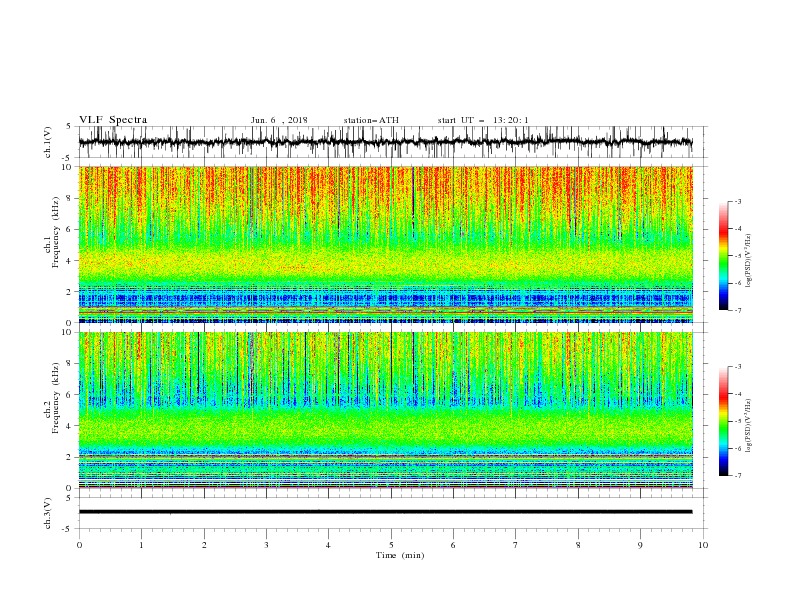Click the "ch.3(V)" axis label
Viewport: 792px width, 612px height.
click(x=48, y=513)
